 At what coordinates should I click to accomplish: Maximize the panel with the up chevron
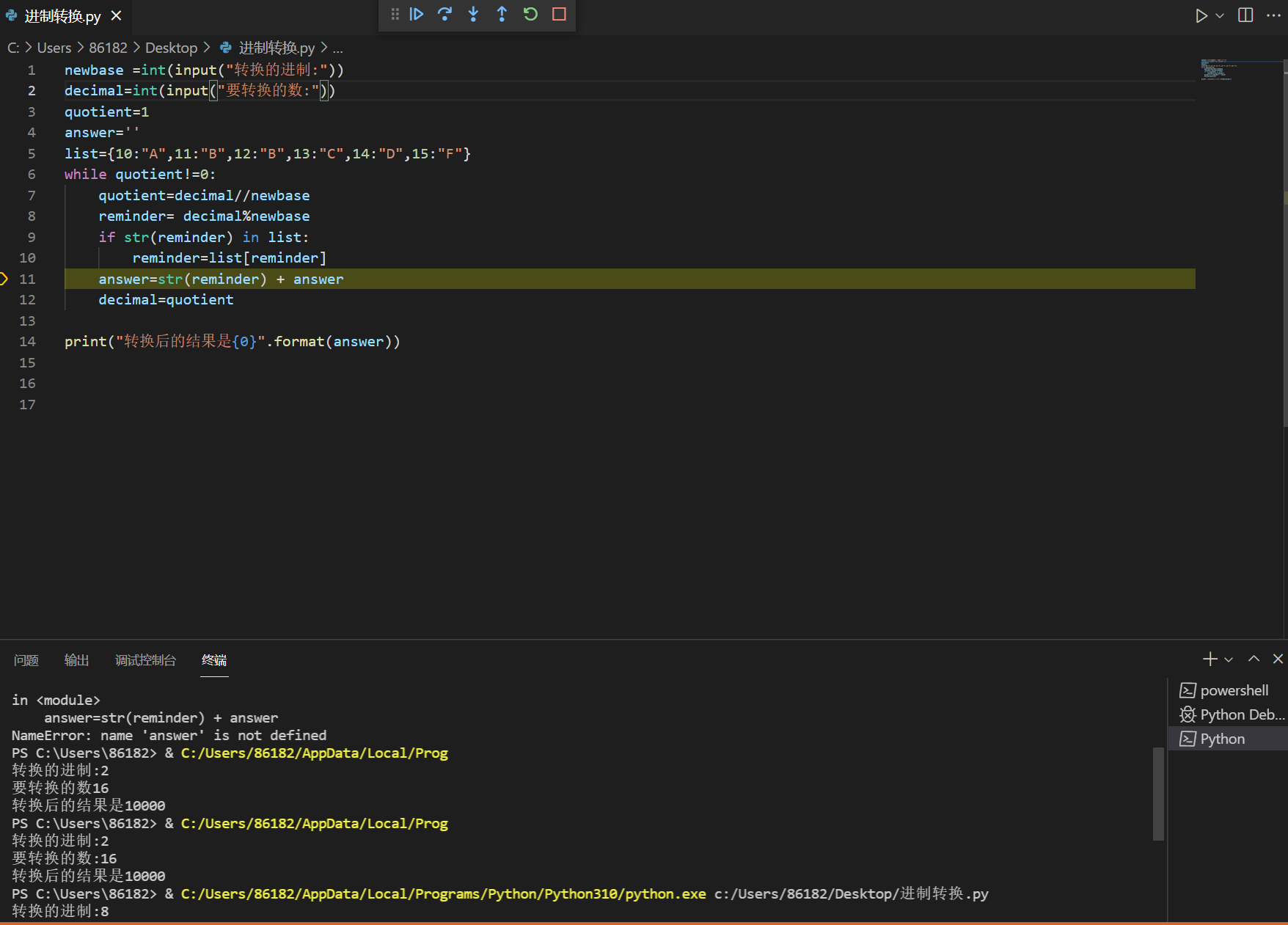pyautogui.click(x=1254, y=659)
